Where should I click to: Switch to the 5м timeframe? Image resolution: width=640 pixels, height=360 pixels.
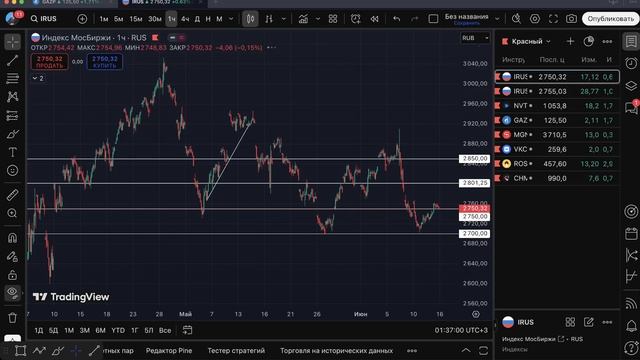point(119,19)
